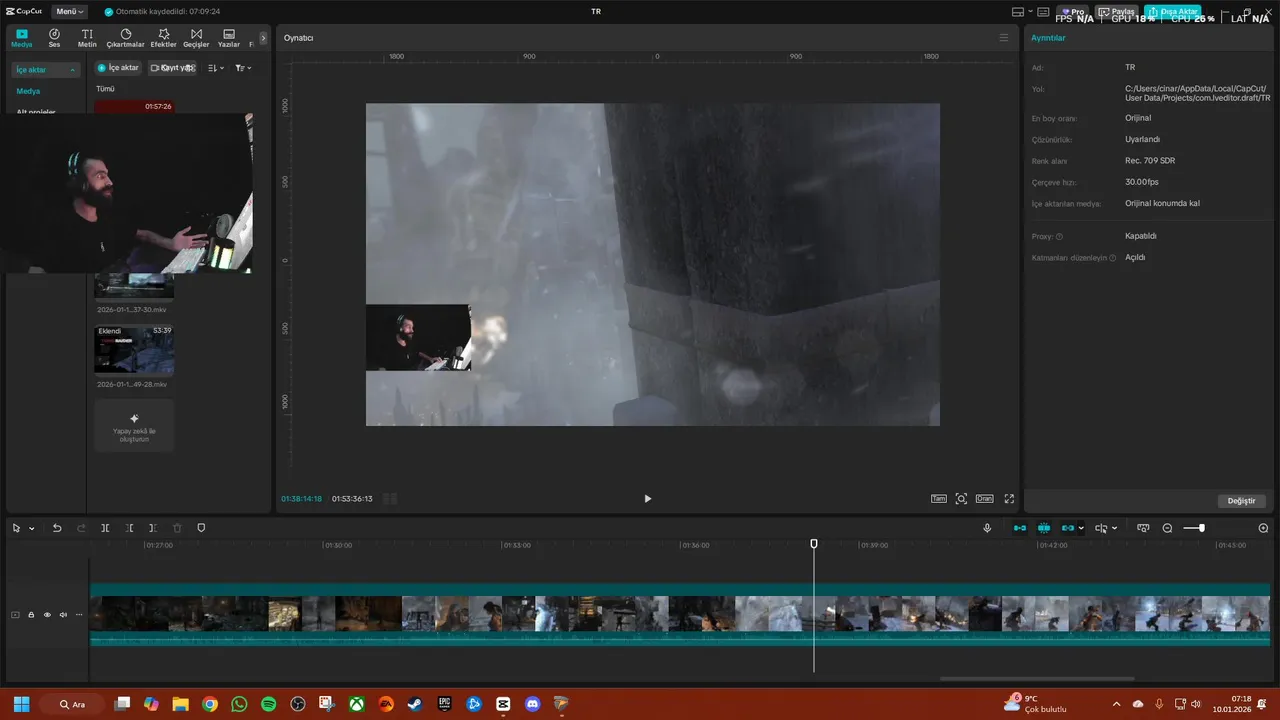
Task: Click Katmanları düzenleyin info icon
Action: 1112,258
